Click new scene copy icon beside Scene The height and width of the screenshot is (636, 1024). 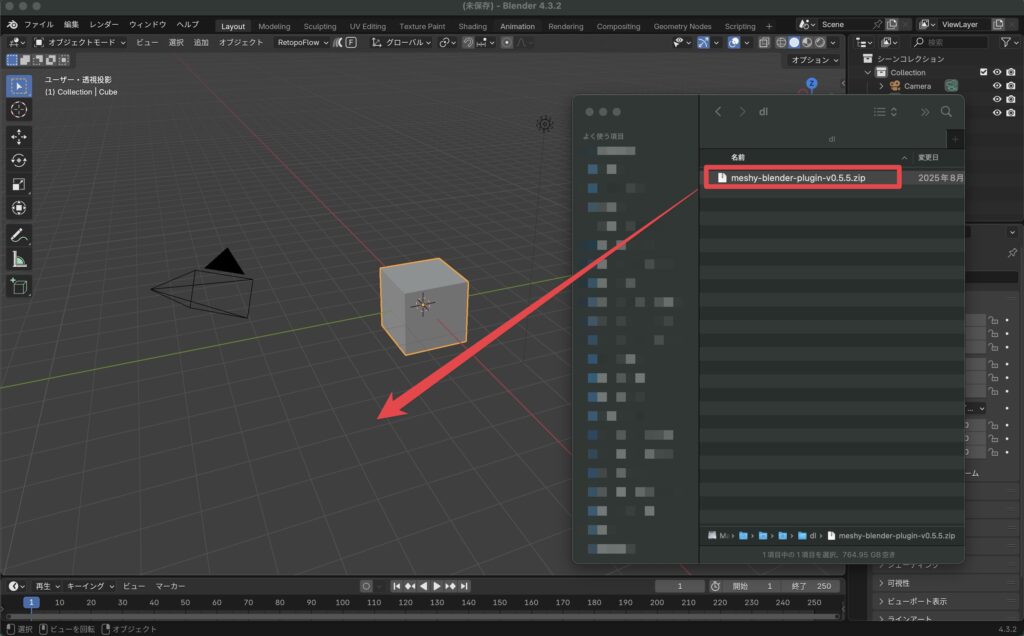click(891, 24)
